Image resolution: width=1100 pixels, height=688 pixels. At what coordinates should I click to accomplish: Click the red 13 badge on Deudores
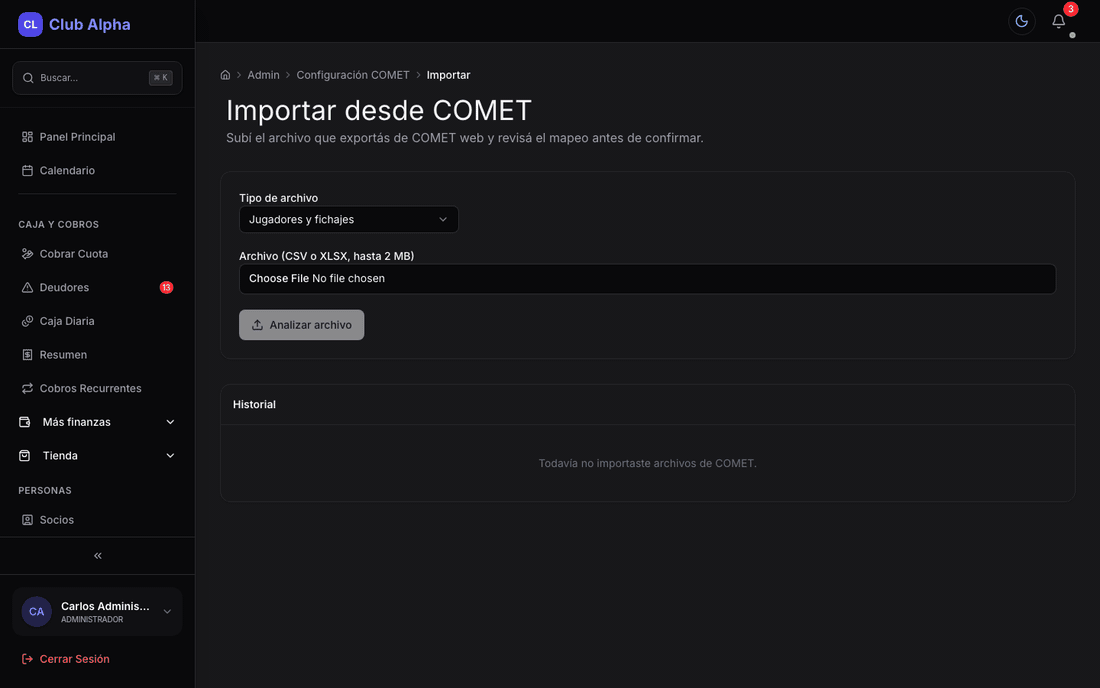click(166, 288)
